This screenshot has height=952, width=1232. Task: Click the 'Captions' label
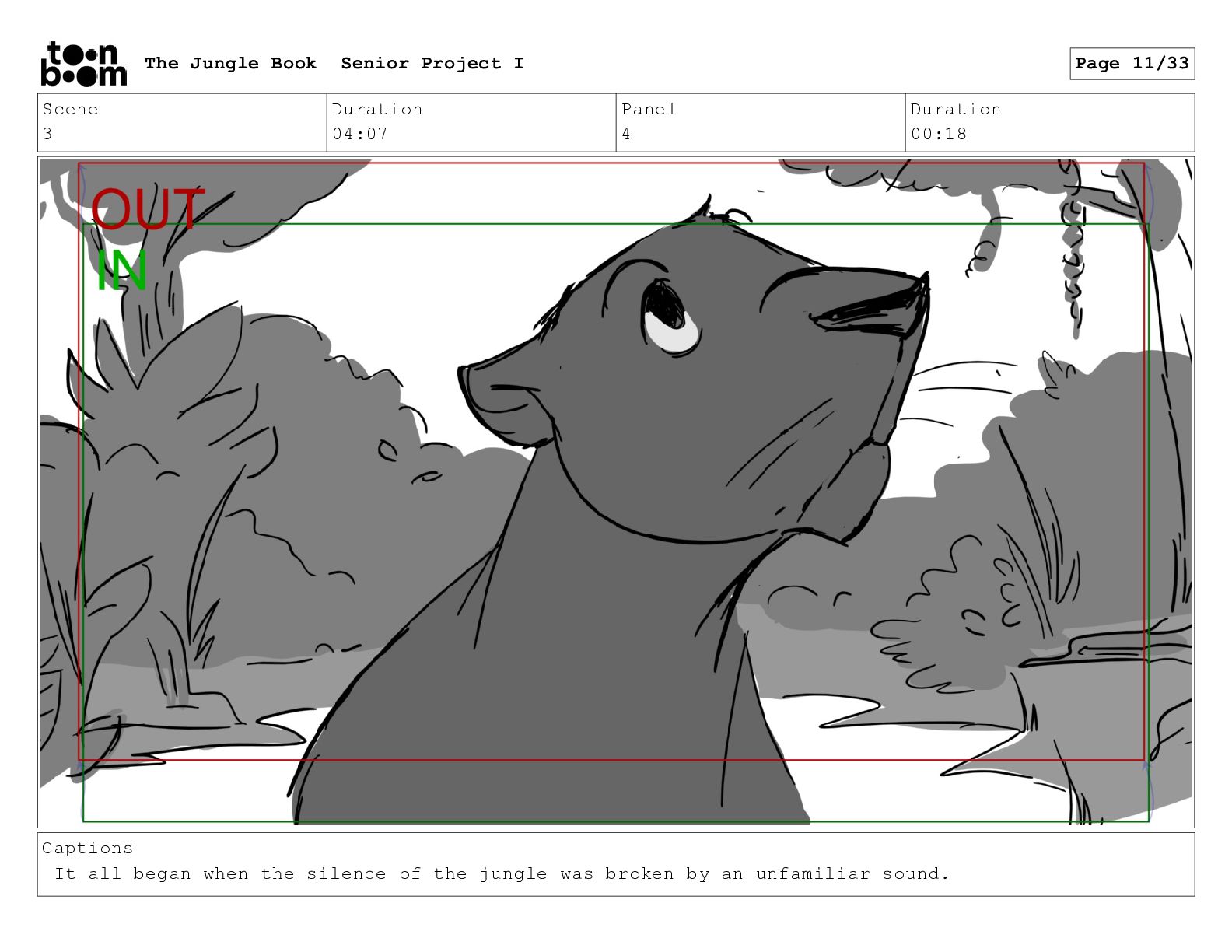click(x=87, y=848)
